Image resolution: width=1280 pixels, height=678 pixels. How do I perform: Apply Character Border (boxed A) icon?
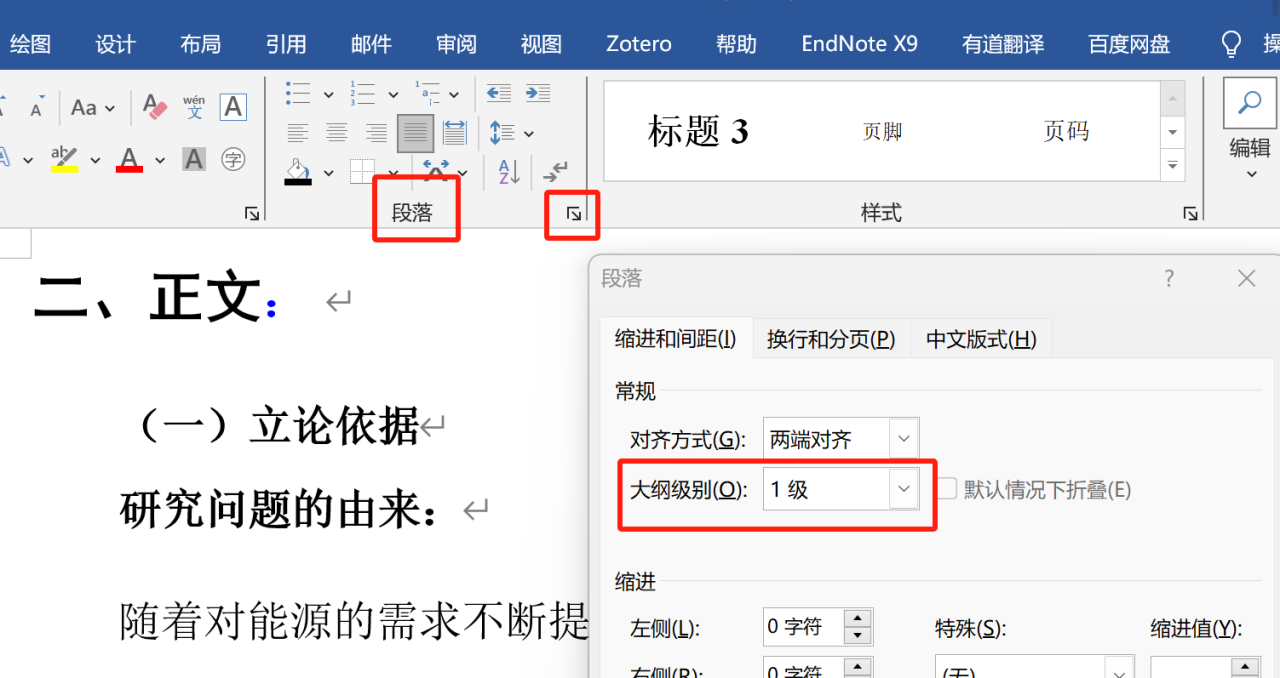coord(233,107)
